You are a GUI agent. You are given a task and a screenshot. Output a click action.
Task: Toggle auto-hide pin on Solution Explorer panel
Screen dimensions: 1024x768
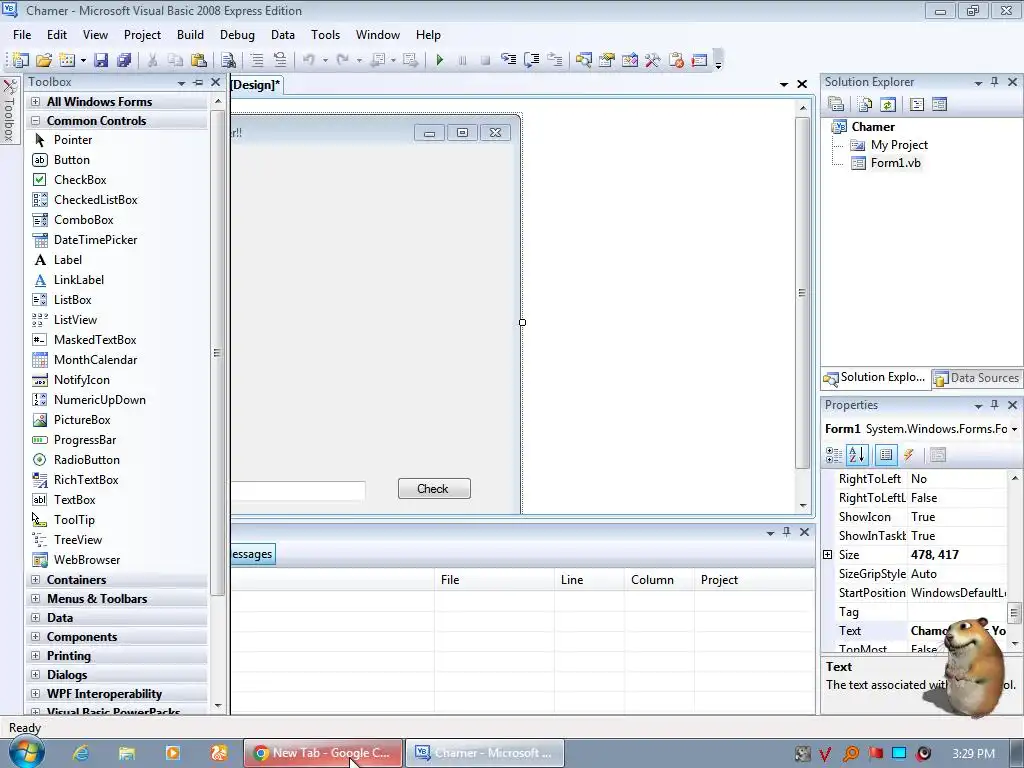pyautogui.click(x=995, y=82)
